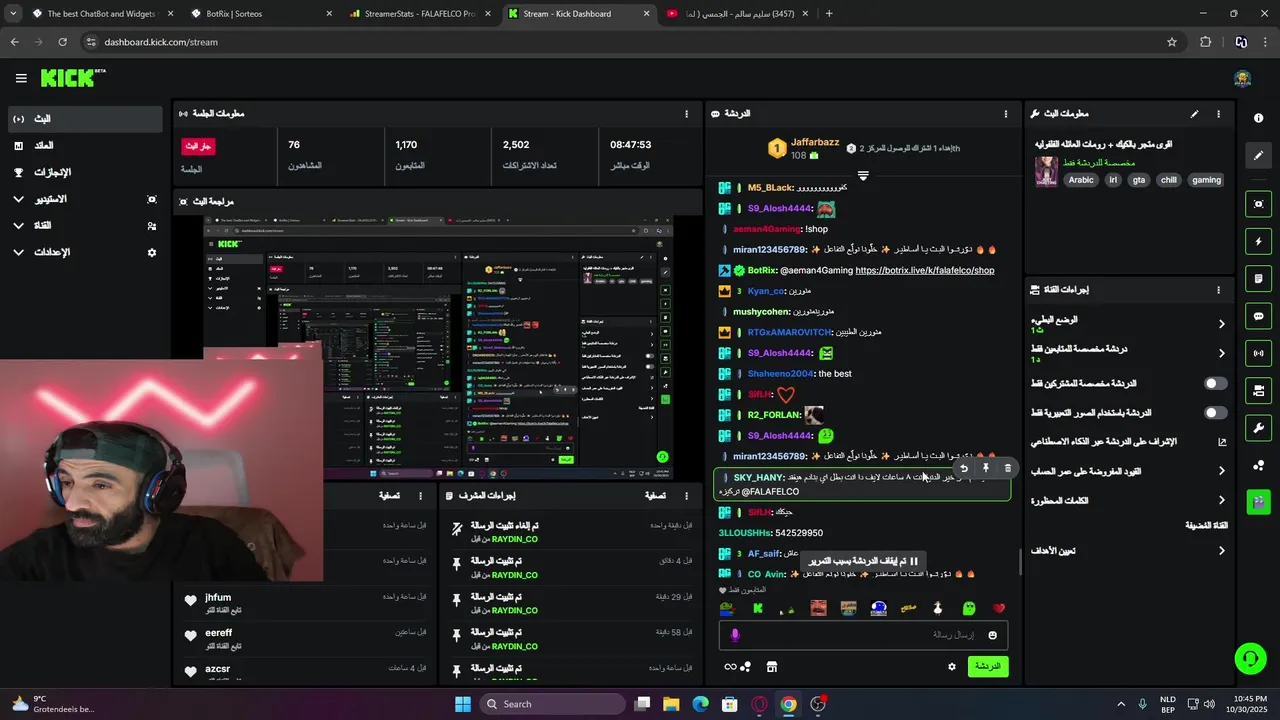Open the botrix.live shop link in chat
Screen dimensions: 1280x720
pos(925,270)
